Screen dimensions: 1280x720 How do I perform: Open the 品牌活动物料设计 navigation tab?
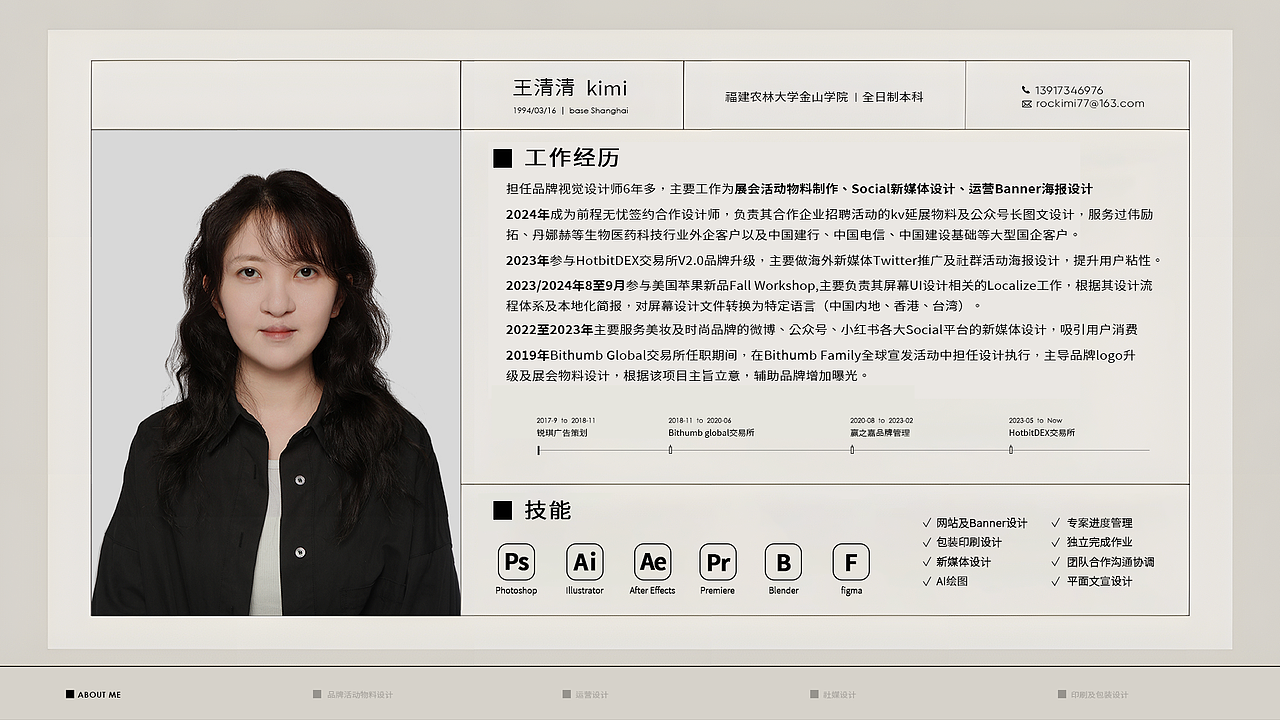pyautogui.click(x=353, y=694)
